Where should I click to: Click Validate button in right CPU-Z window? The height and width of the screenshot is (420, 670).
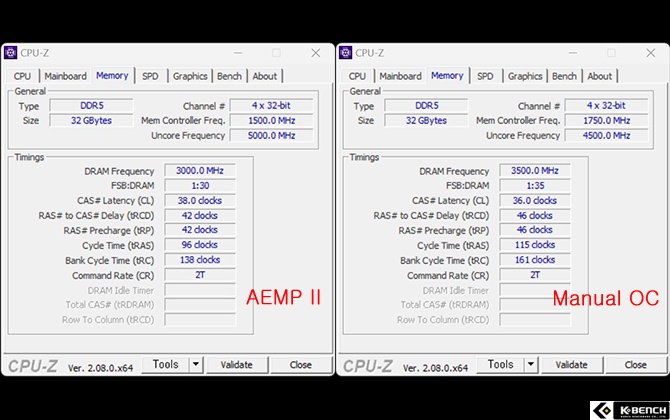[572, 364]
